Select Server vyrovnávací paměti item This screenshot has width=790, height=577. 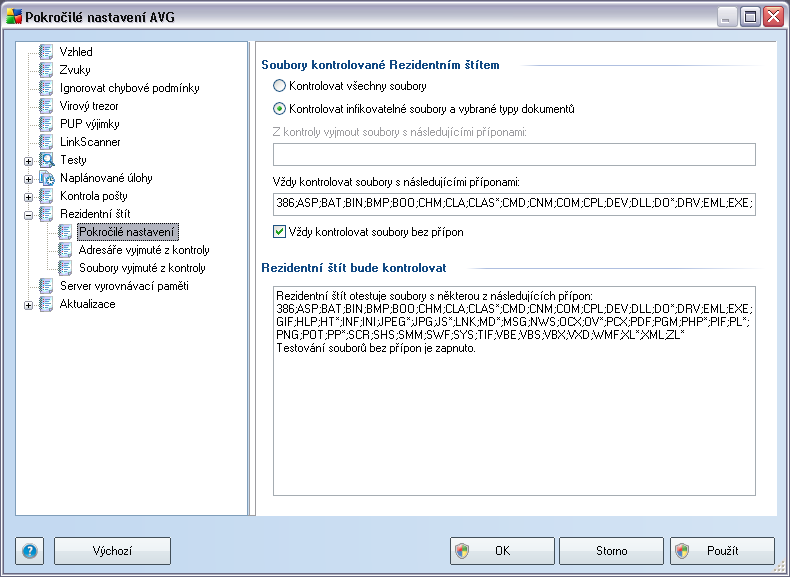(124, 286)
